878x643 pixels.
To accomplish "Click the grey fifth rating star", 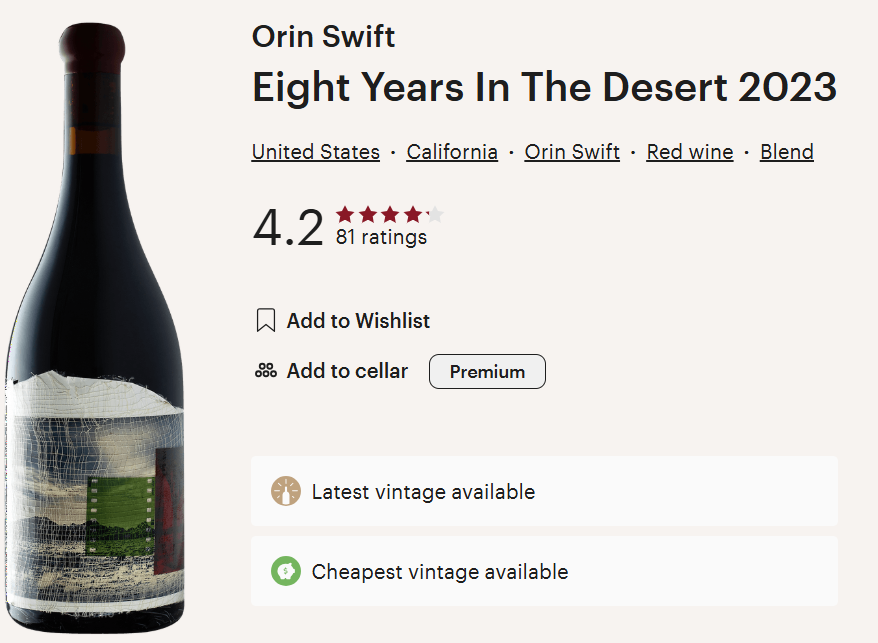I will click(x=436, y=213).
